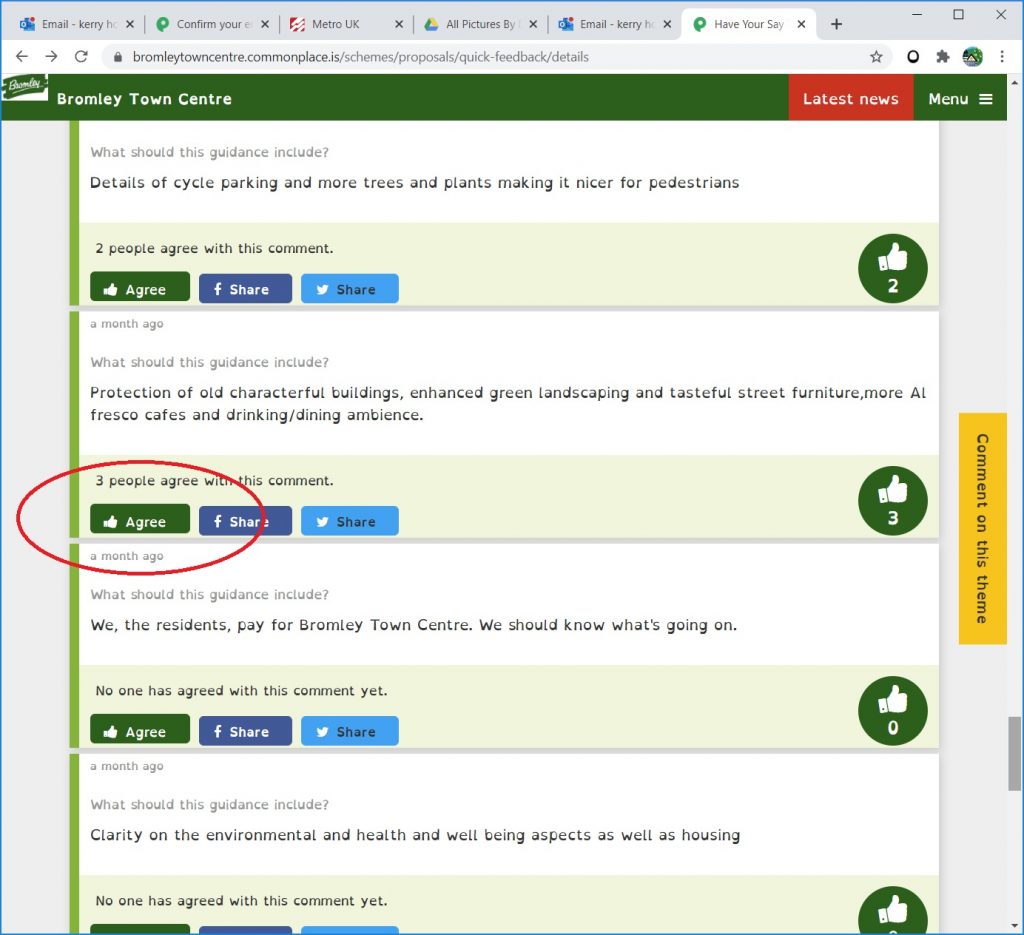The width and height of the screenshot is (1024, 935).
Task: Click the text '2 people agree with this comment.'
Action: tap(214, 248)
